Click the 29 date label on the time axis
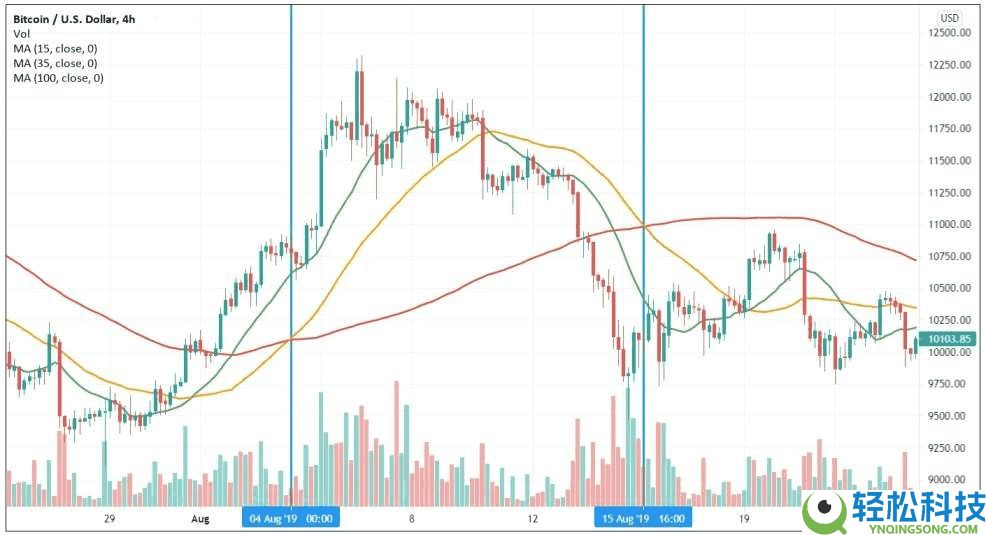Image resolution: width=986 pixels, height=535 pixels. point(109,519)
